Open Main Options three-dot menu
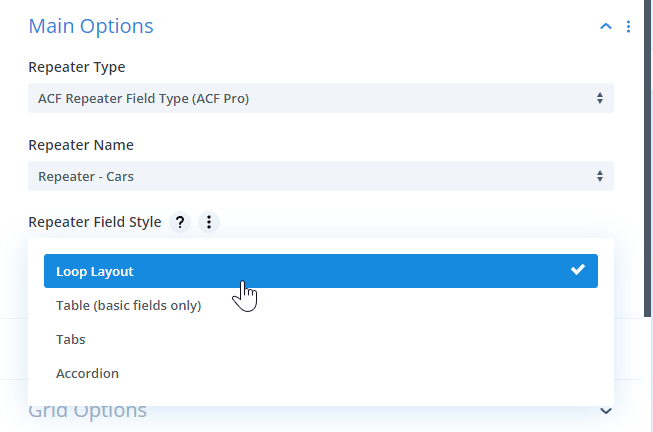The height and width of the screenshot is (432, 653). [x=628, y=27]
